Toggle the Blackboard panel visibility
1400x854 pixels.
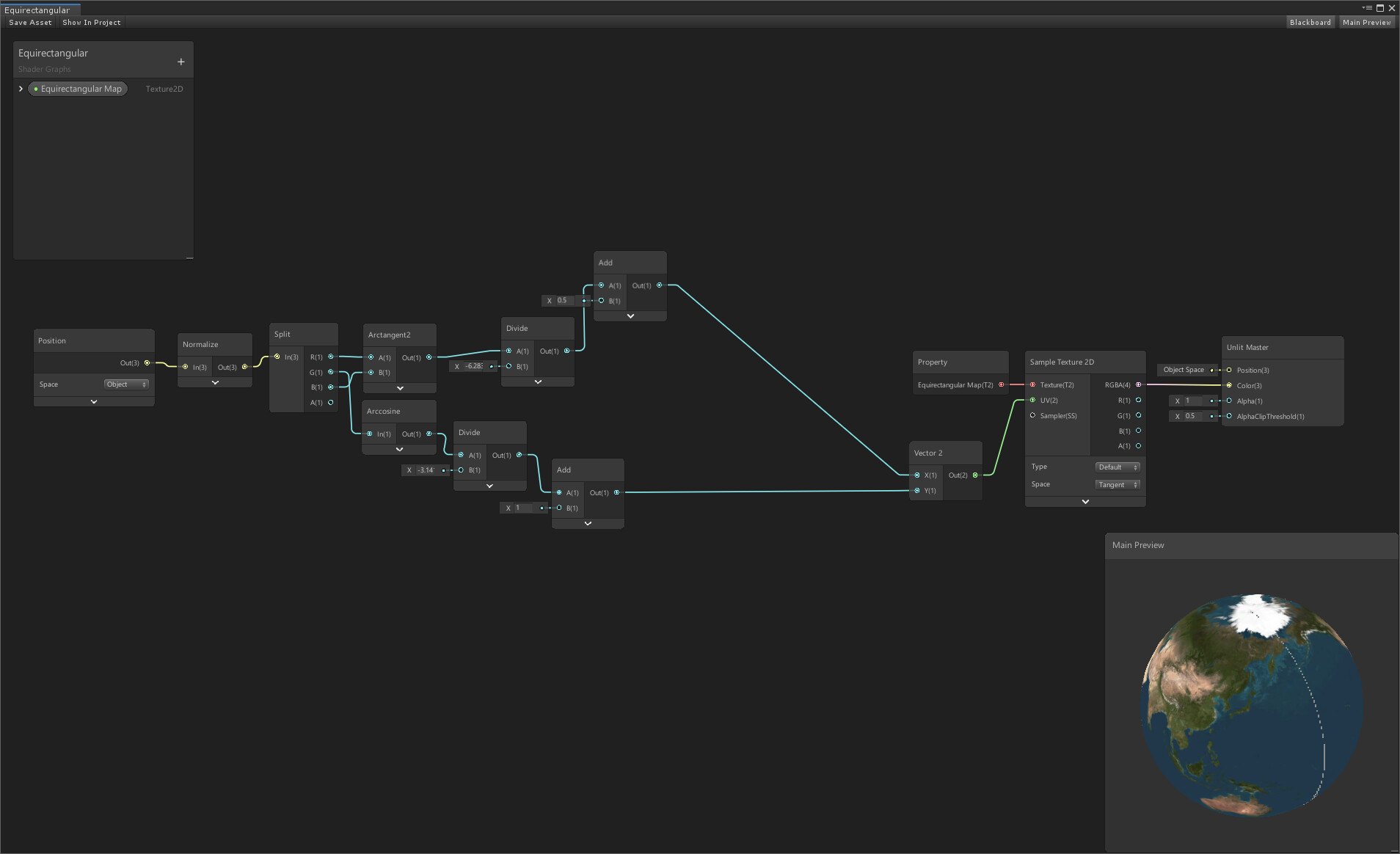[1310, 22]
